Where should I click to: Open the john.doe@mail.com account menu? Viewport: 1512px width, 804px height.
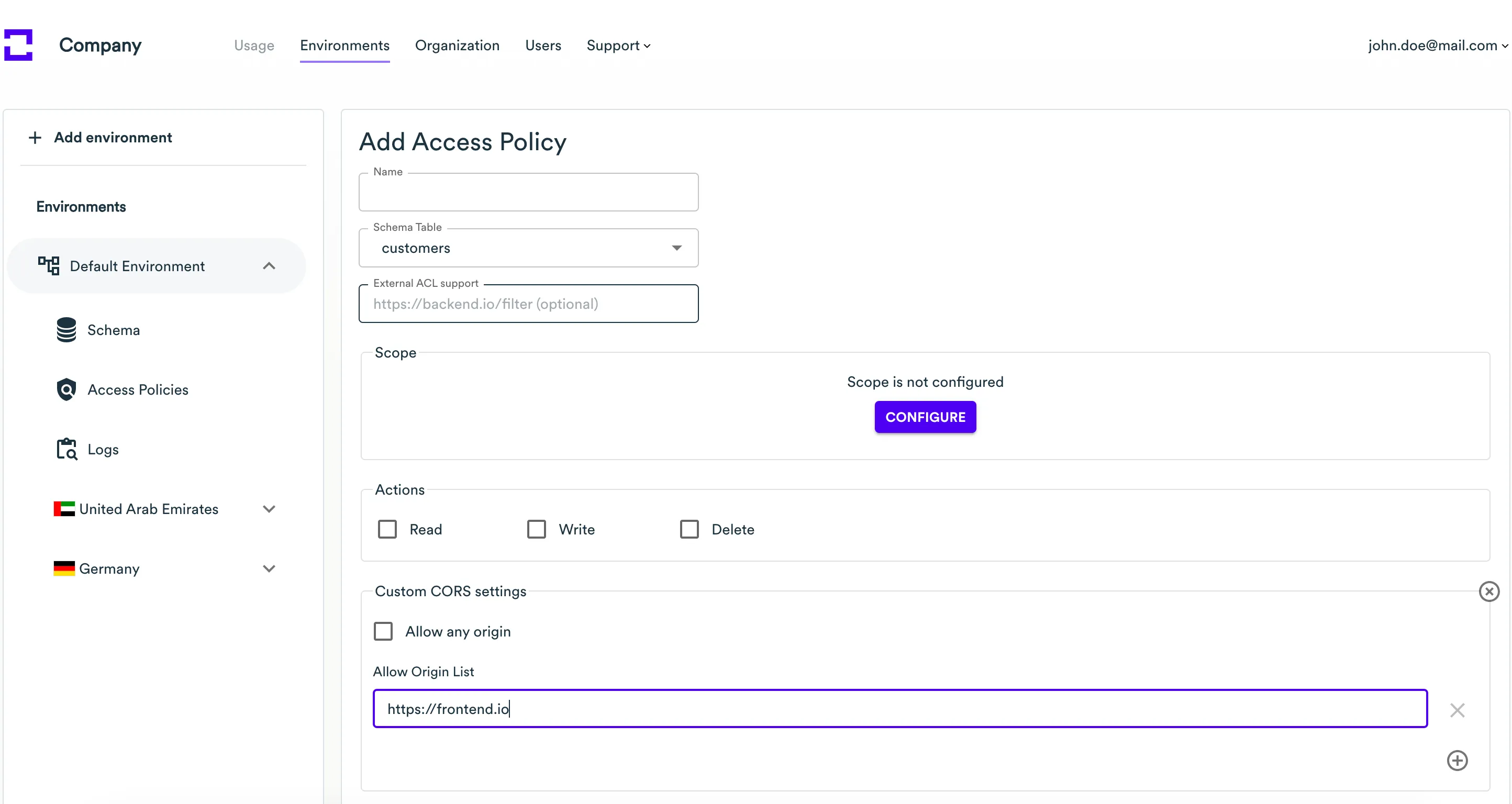1437,45
